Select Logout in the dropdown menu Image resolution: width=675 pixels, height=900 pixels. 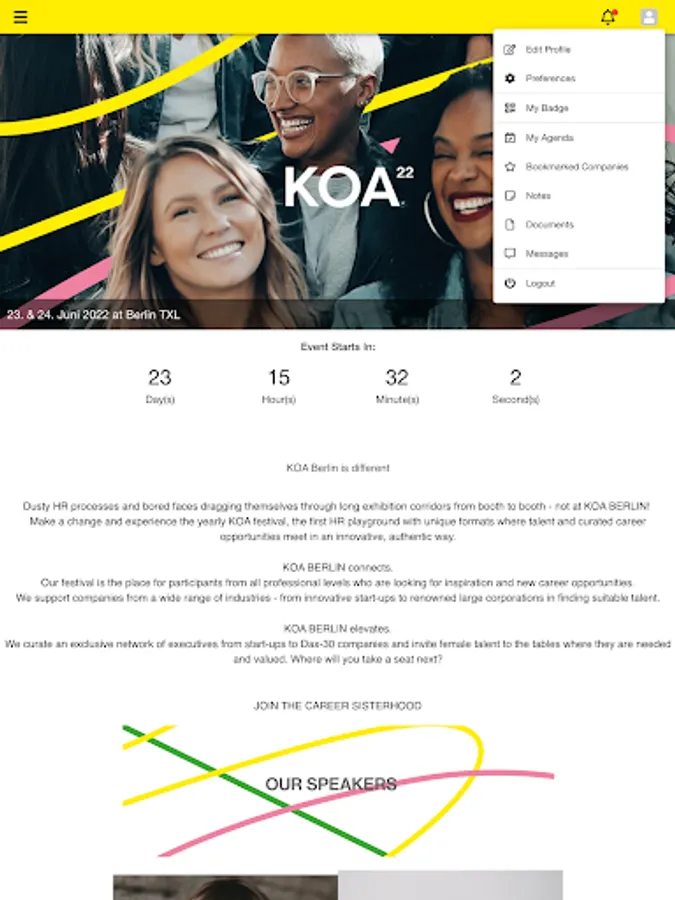(579, 283)
